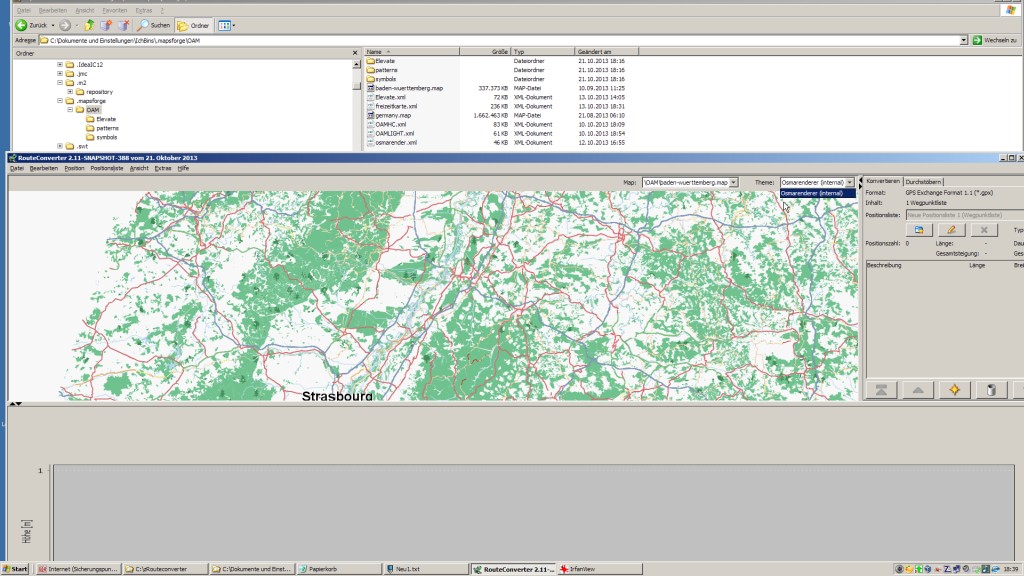Click the move-up triangle button

pyautogui.click(x=917, y=390)
